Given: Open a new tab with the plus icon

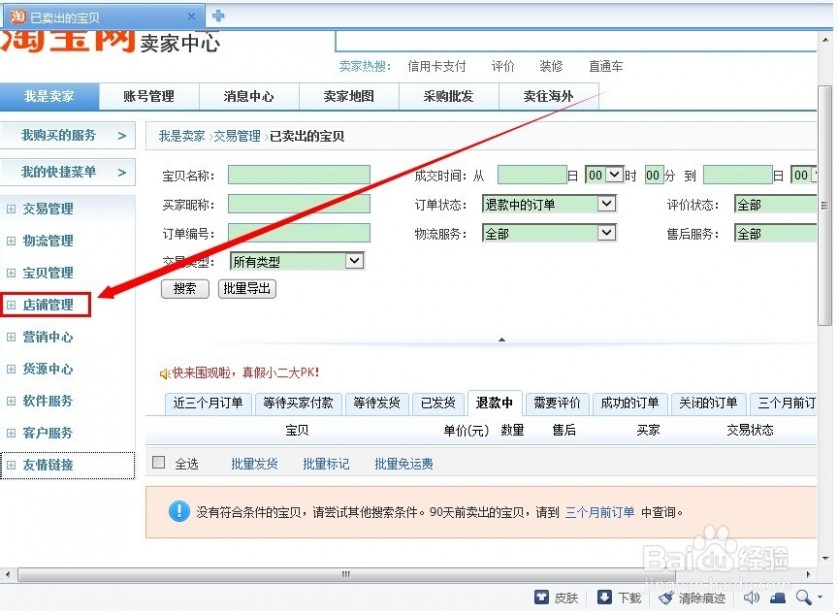Looking at the screenshot, I should 218,16.
